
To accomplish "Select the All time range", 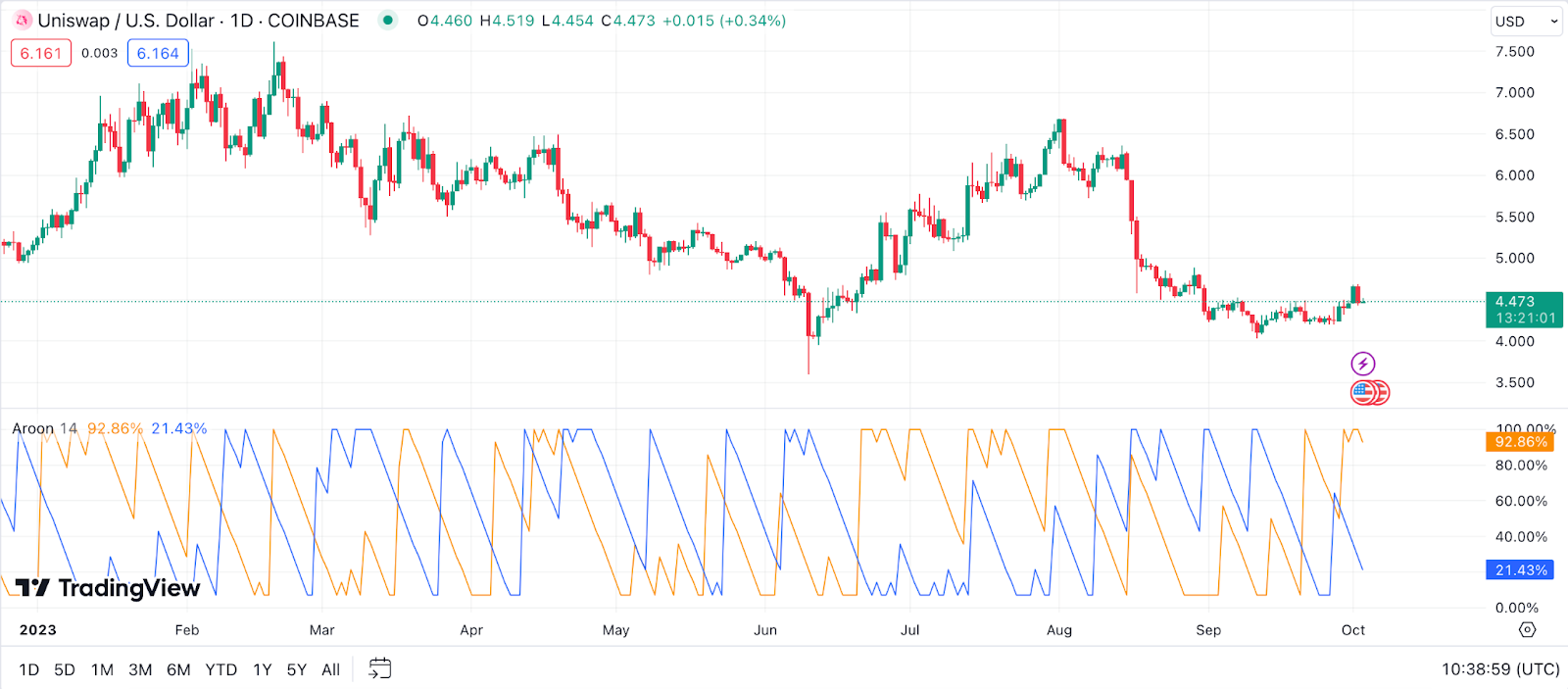I will [x=330, y=669].
